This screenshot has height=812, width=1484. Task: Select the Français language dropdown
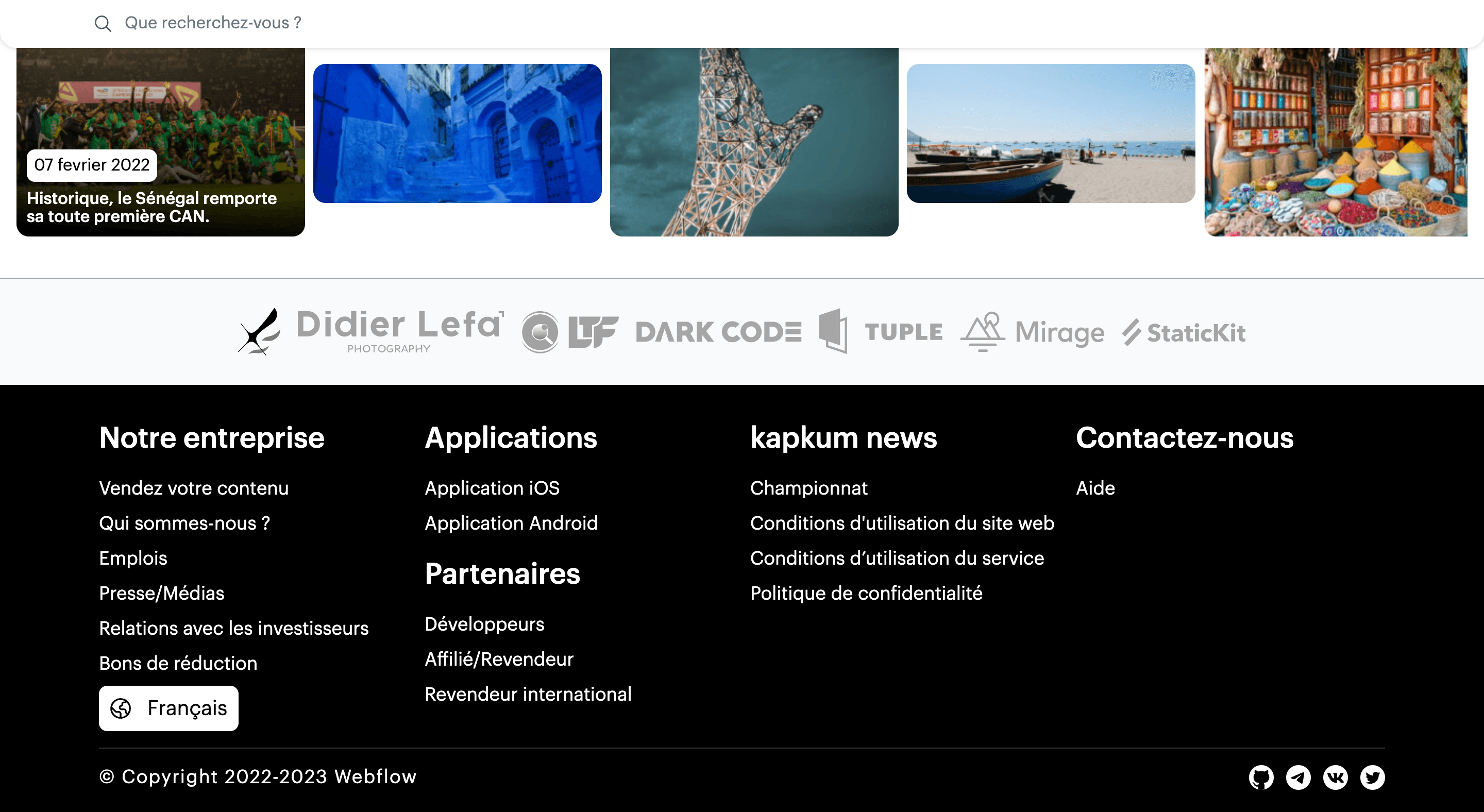tap(169, 708)
